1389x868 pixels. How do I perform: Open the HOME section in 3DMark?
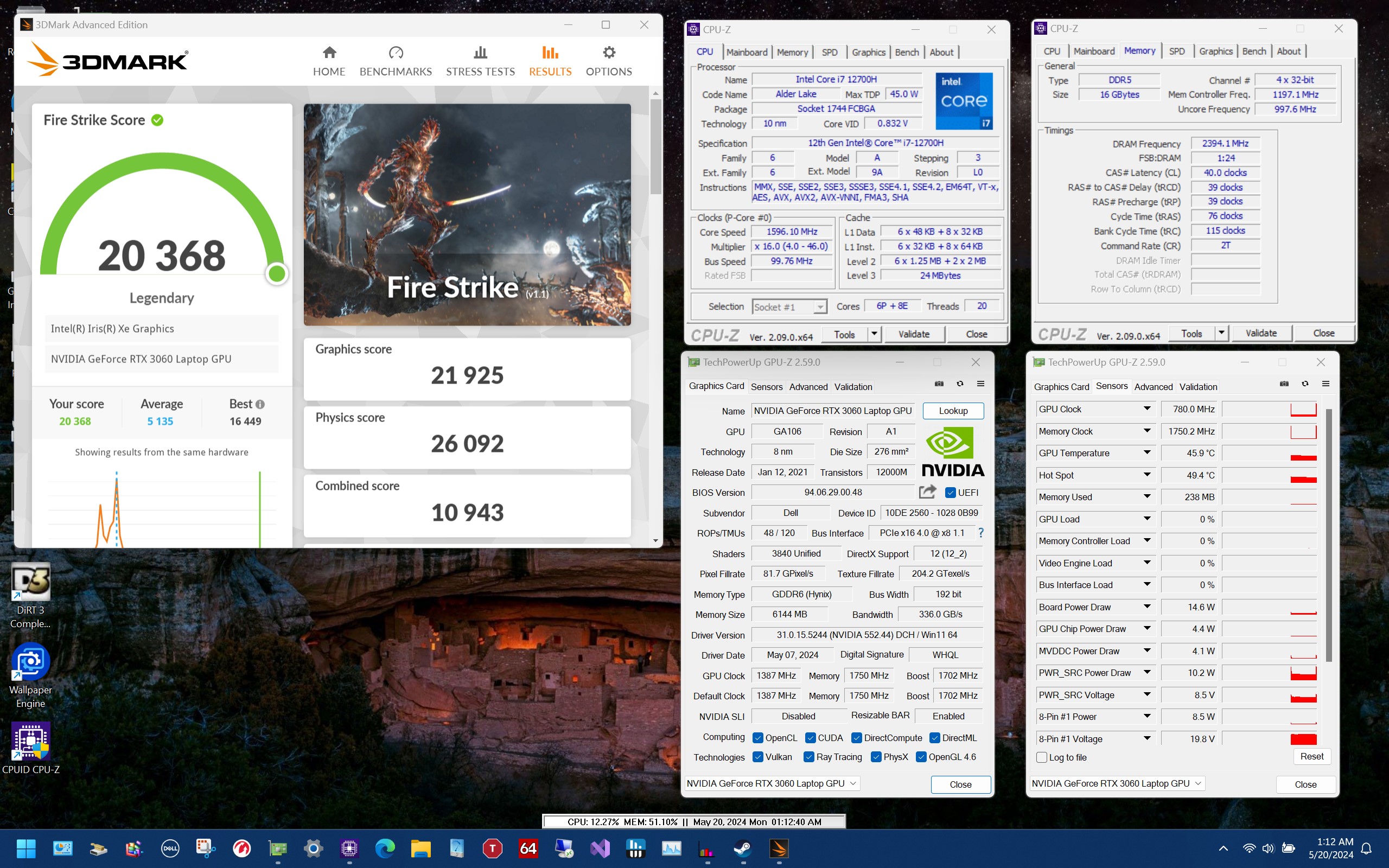pyautogui.click(x=329, y=61)
